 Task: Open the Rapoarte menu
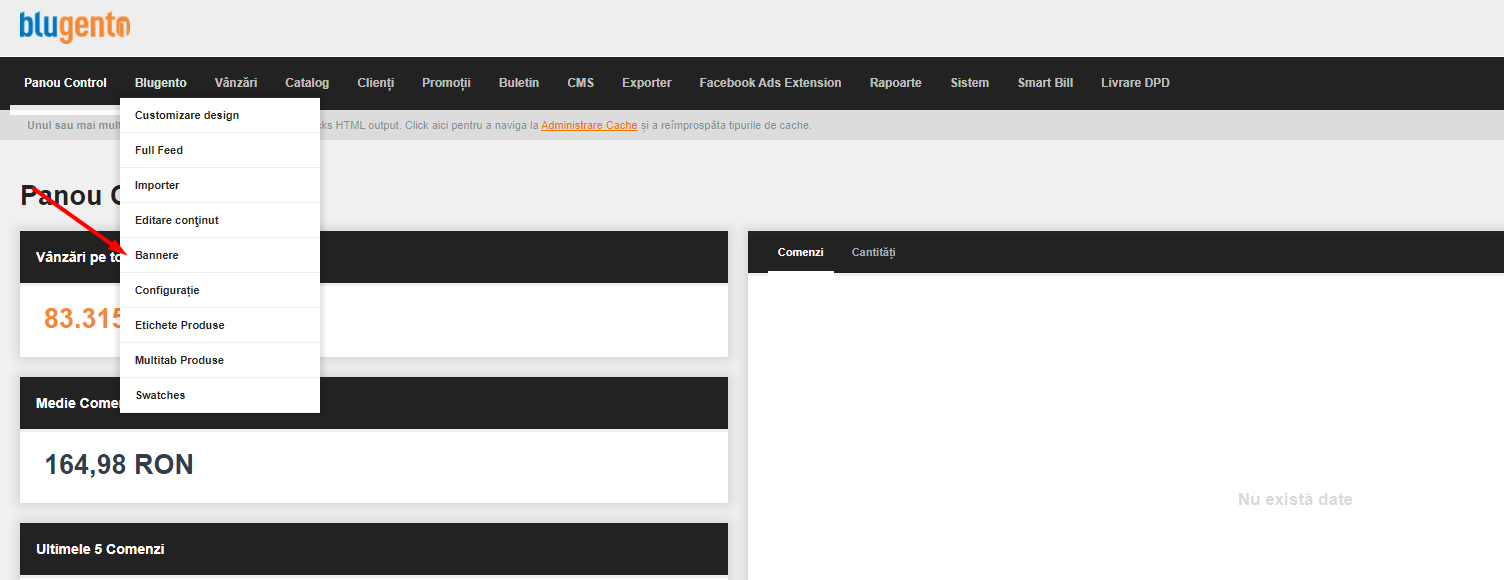click(896, 83)
